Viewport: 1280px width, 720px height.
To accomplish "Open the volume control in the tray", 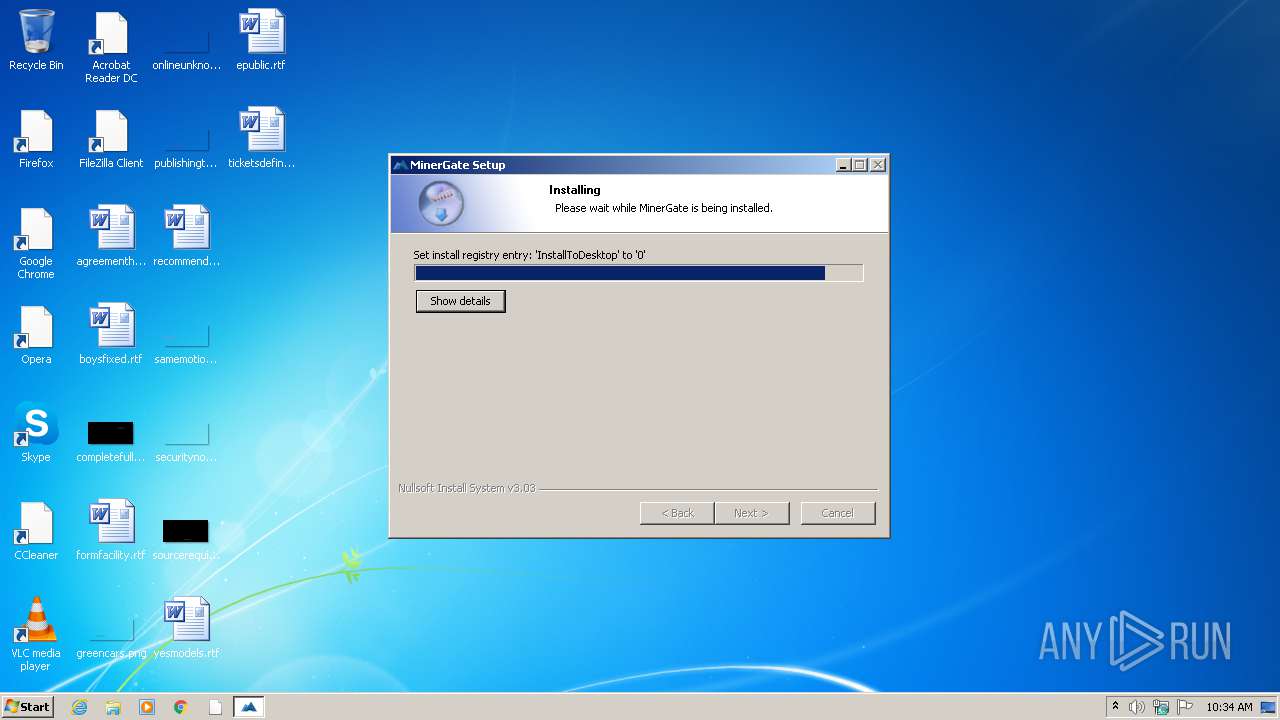I will [x=1137, y=707].
